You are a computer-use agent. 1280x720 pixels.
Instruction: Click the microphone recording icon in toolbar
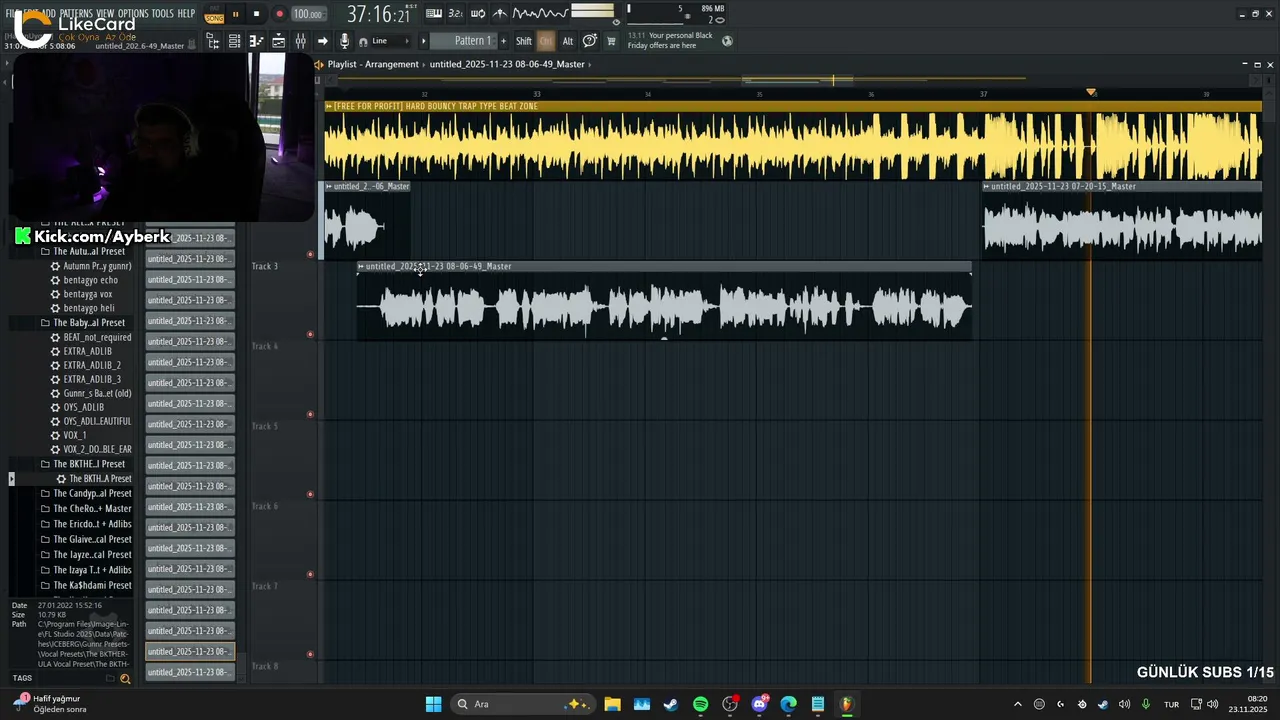pos(344,41)
